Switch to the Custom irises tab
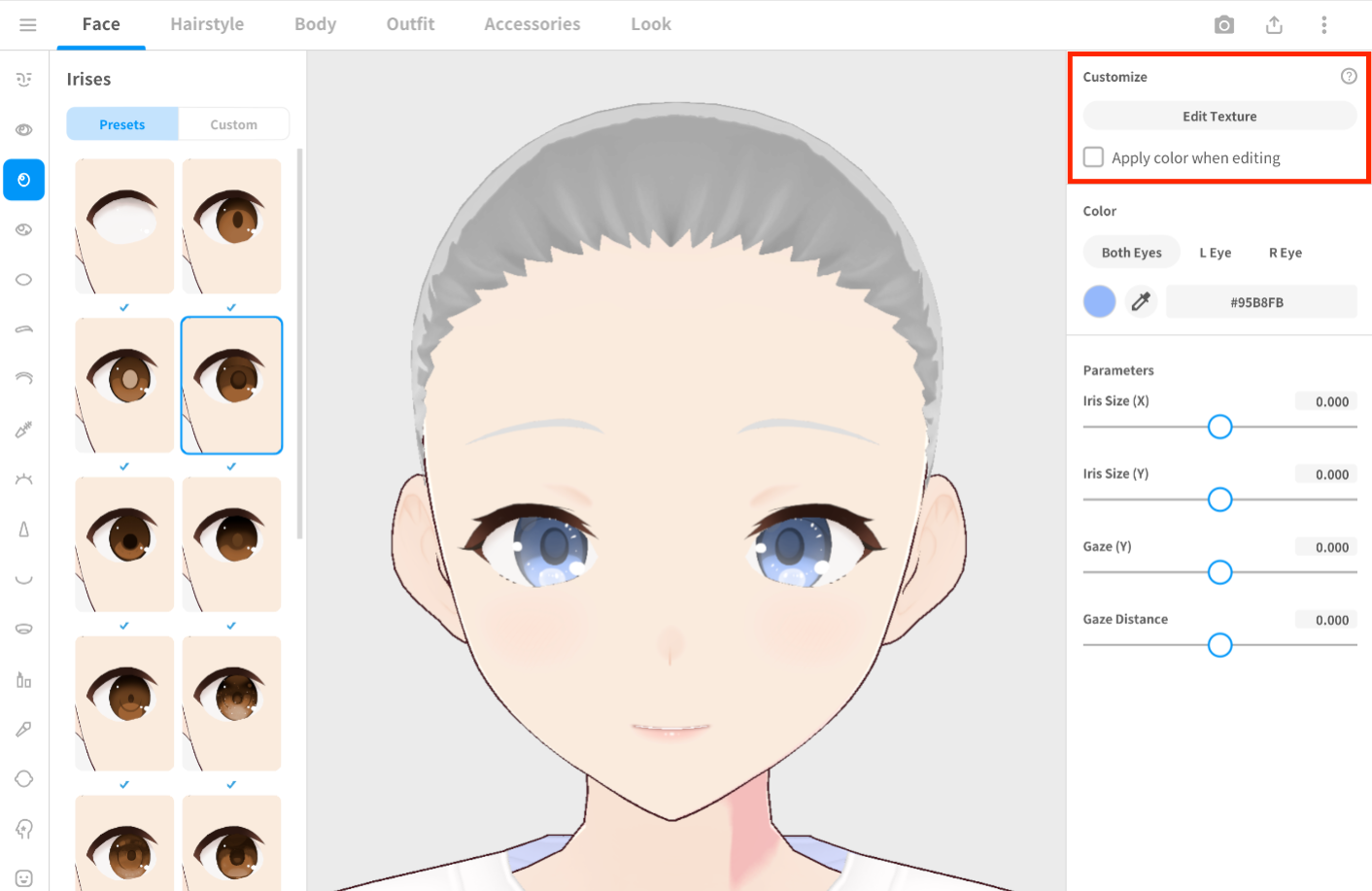Viewport: 1372px width, 891px height. 233,124
